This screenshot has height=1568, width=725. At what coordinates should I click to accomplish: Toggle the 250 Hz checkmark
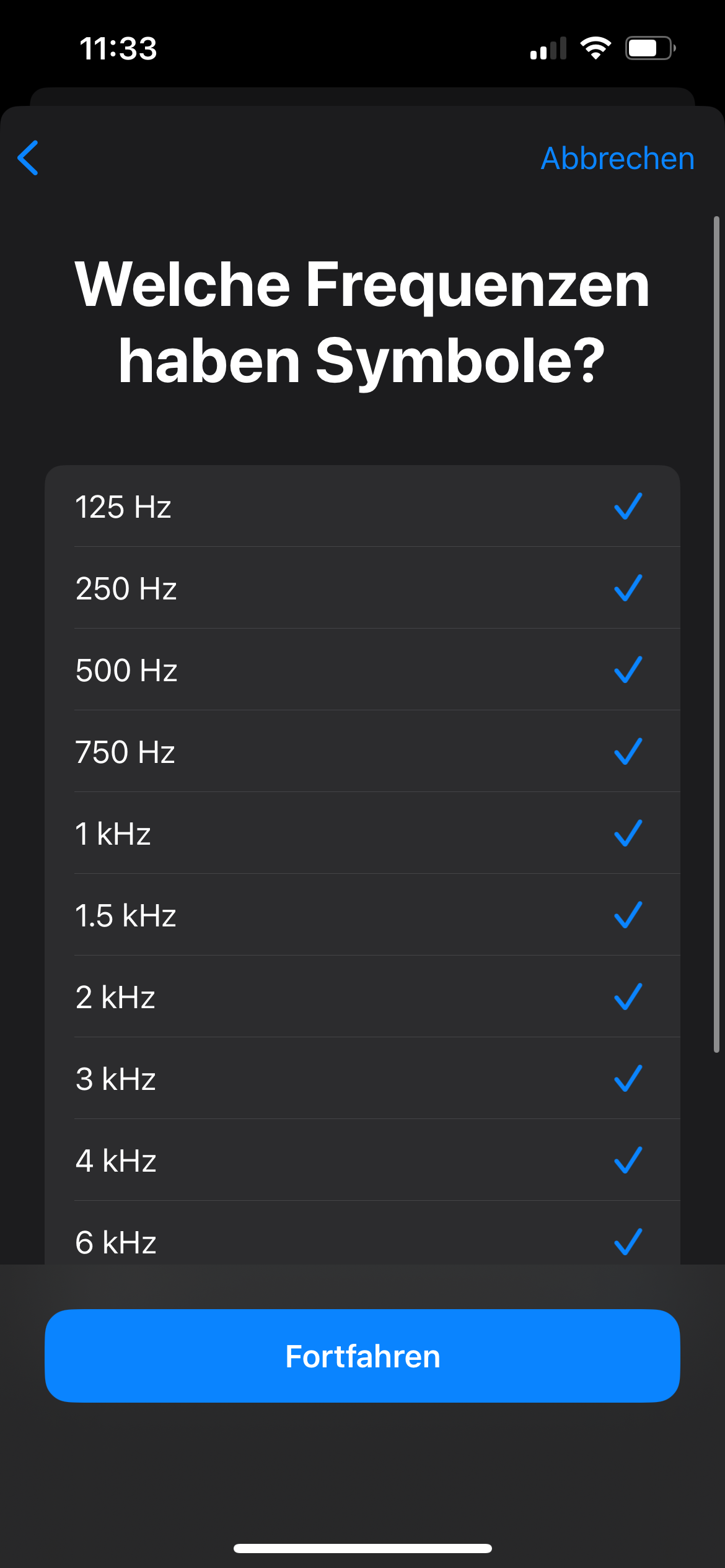[628, 588]
